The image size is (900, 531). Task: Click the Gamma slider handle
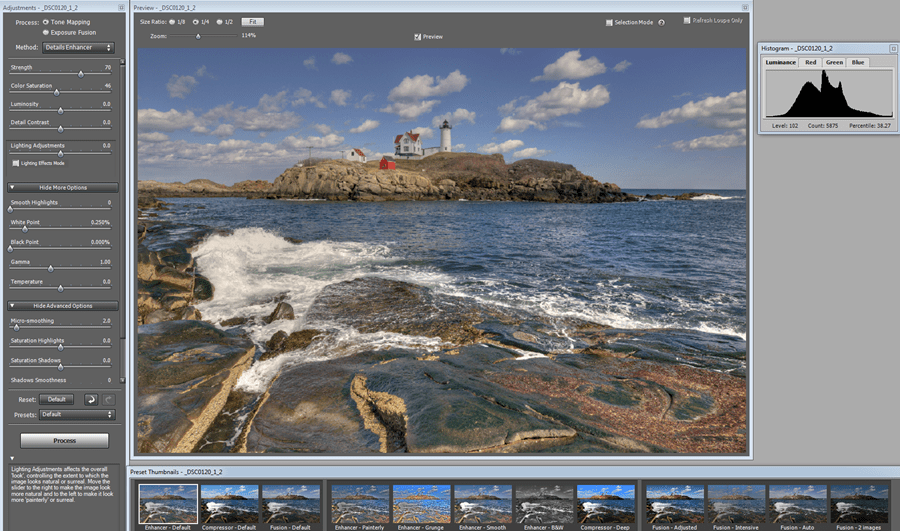51,269
